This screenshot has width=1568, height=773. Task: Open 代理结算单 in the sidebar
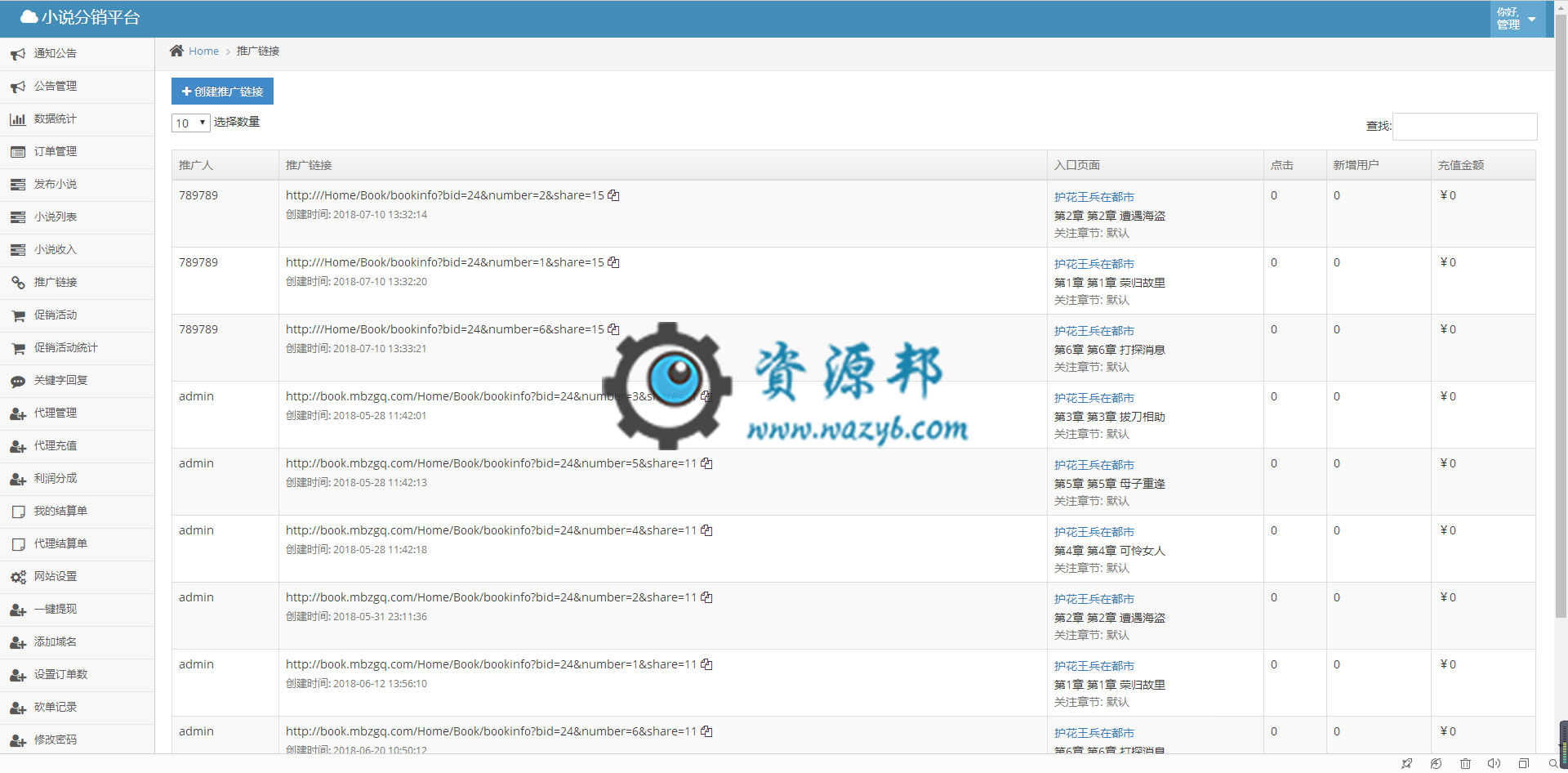point(78,544)
